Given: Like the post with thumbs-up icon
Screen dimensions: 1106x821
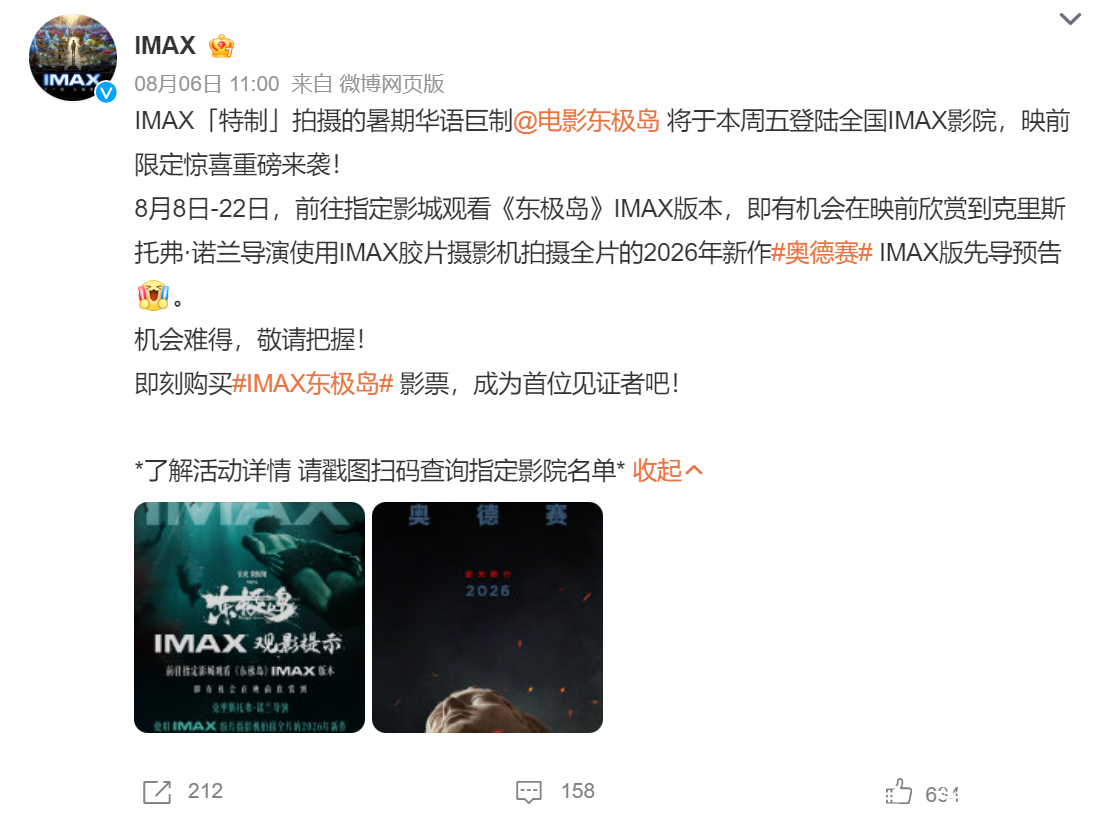Looking at the screenshot, I should click(x=899, y=791).
